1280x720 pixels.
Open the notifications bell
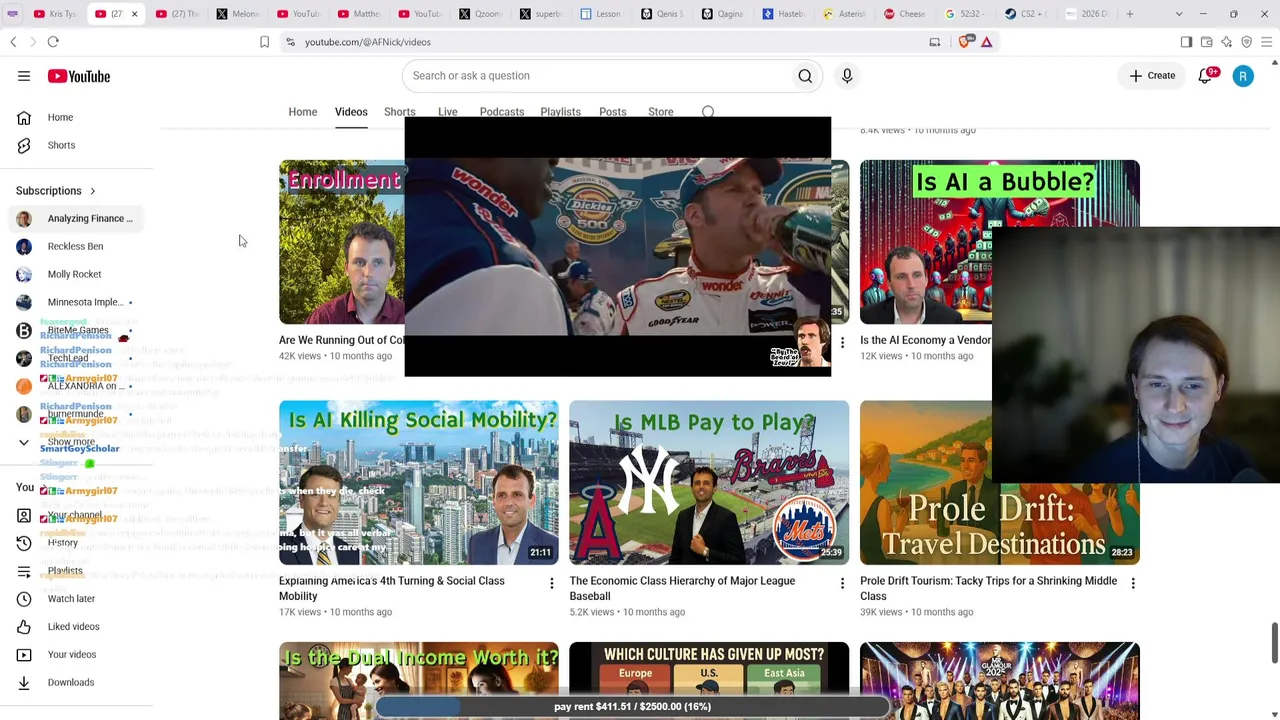pyautogui.click(x=1206, y=76)
